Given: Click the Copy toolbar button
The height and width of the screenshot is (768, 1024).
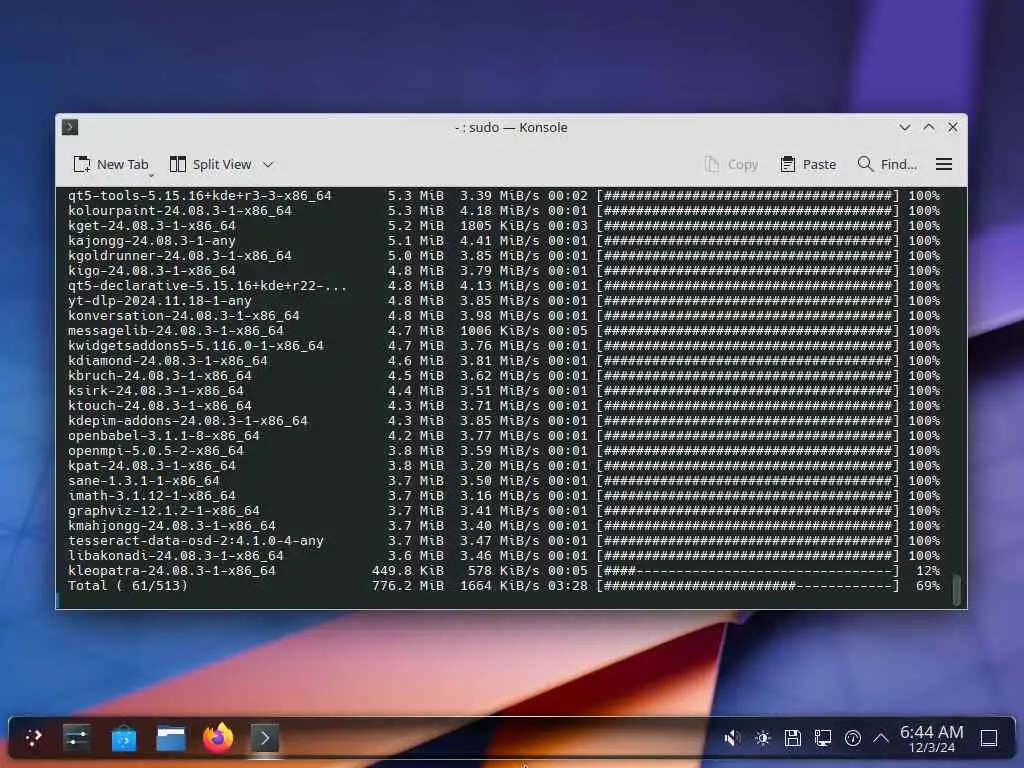Looking at the screenshot, I should (731, 165).
